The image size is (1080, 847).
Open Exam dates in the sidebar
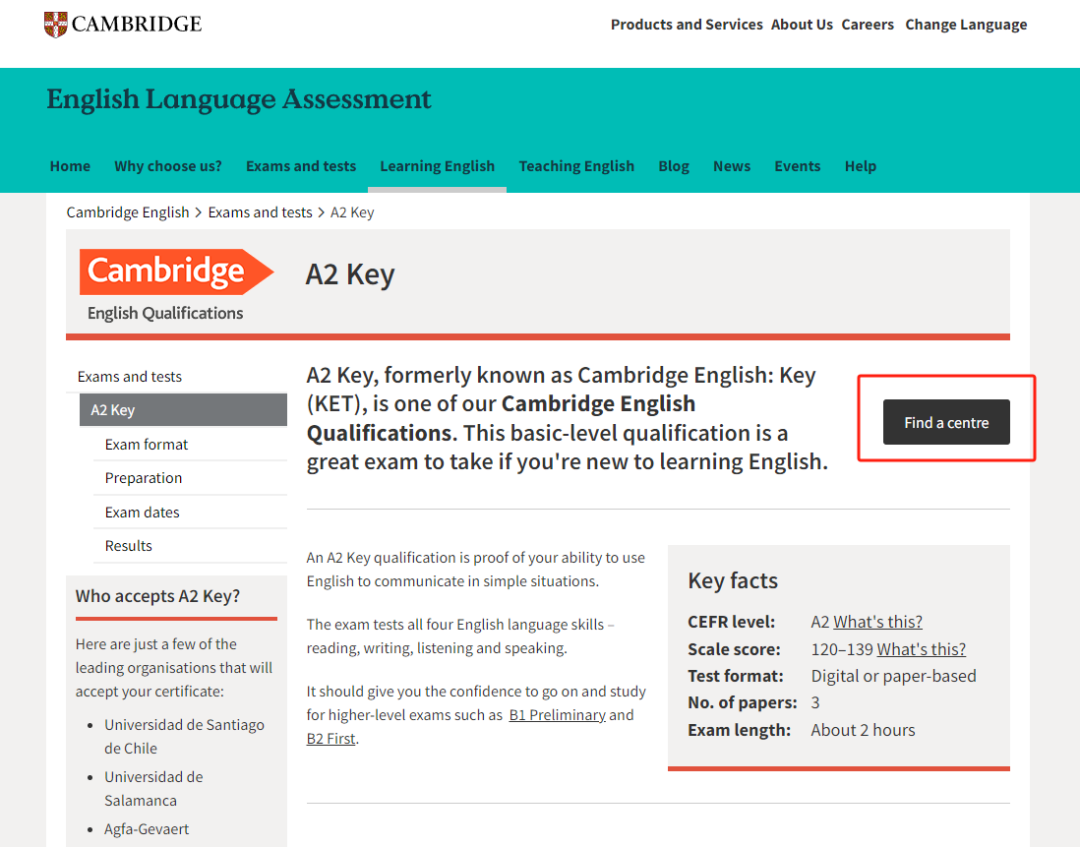click(x=142, y=512)
